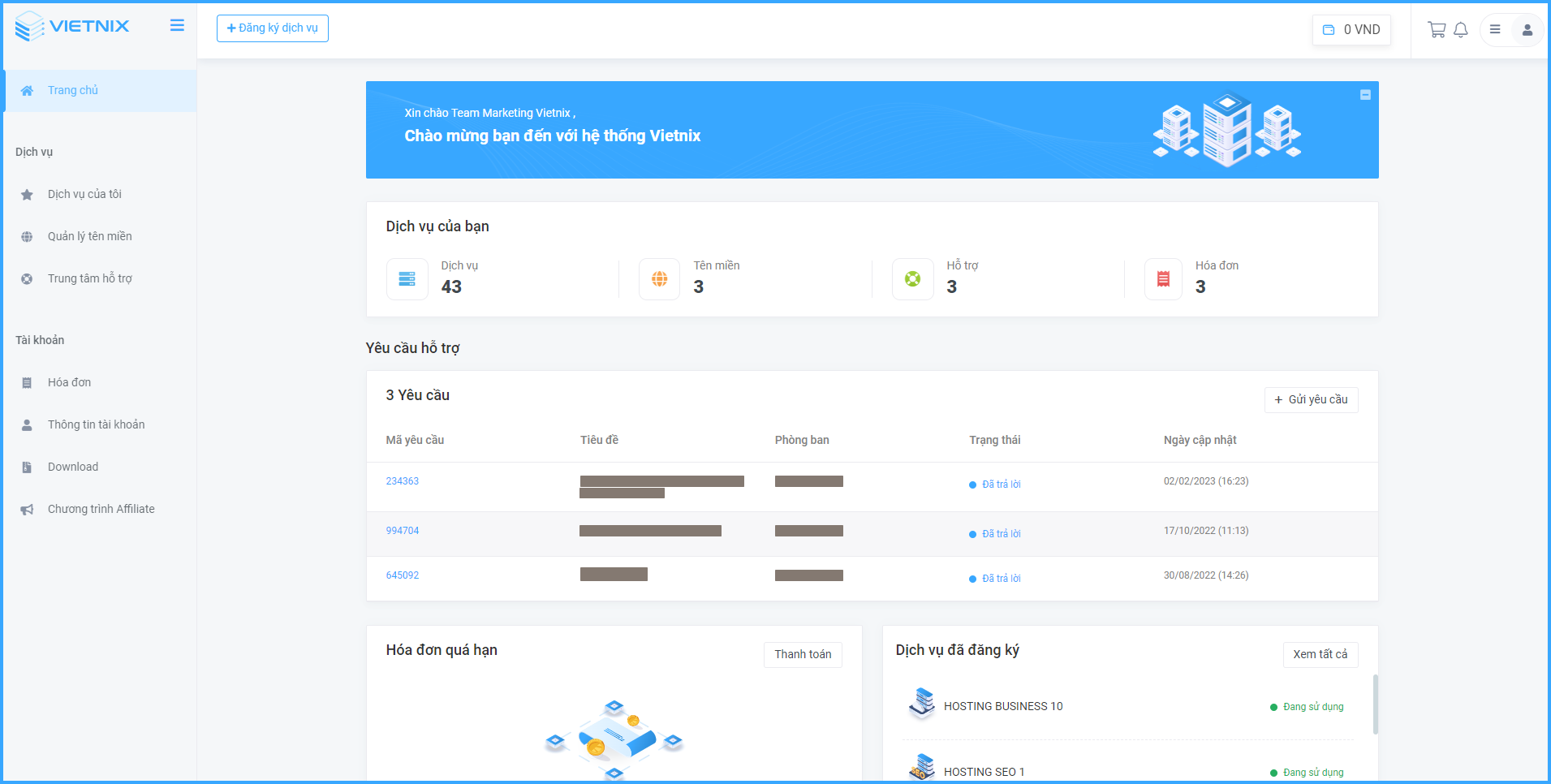Viewport: 1551px width, 784px height.
Task: Click the Vietnix logo
Action: [72, 26]
